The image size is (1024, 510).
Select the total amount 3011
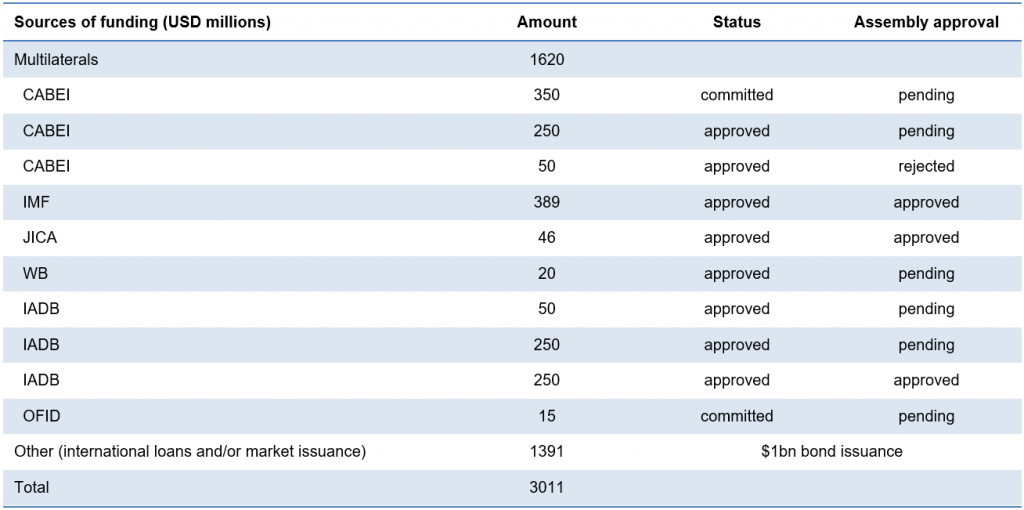[547, 487]
